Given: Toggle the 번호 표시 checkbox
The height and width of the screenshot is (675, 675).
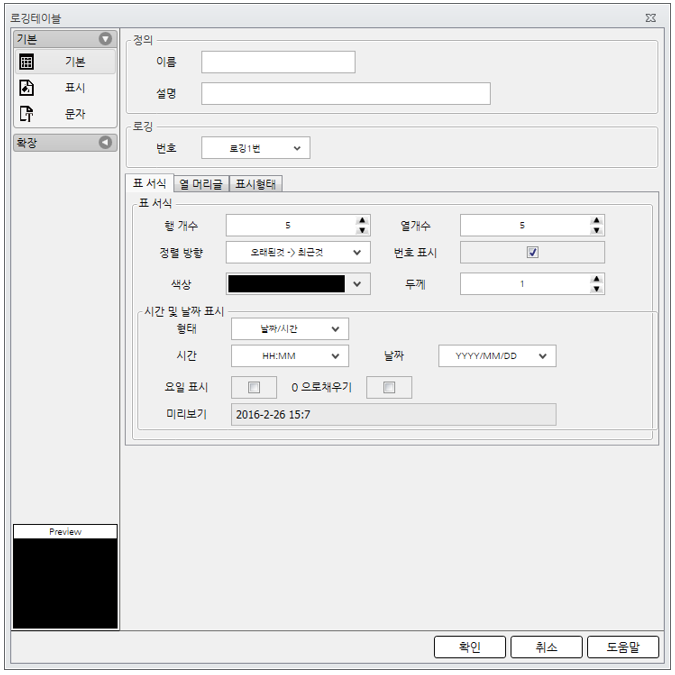Looking at the screenshot, I should (533, 252).
